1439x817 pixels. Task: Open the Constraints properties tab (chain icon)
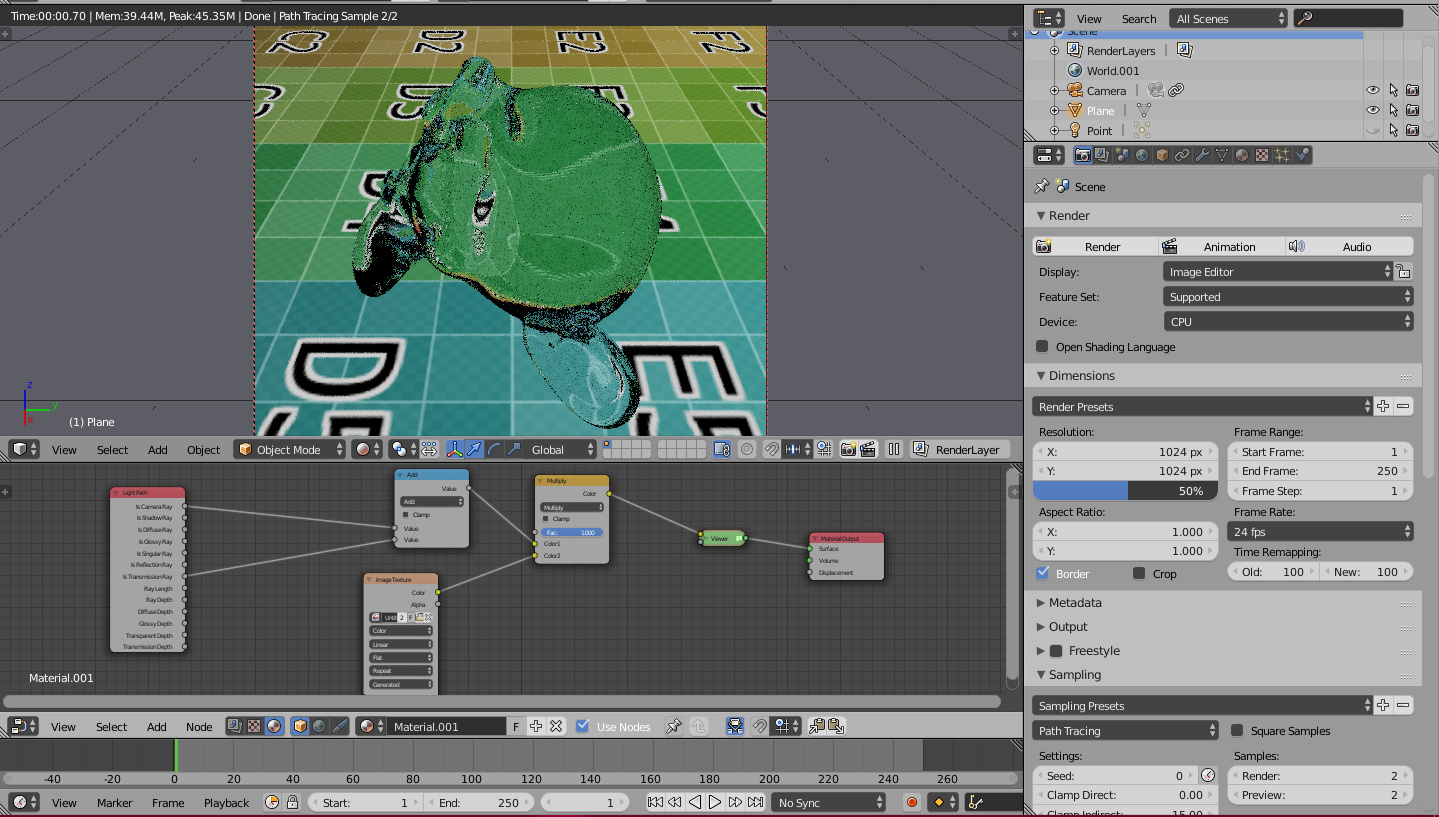pyautogui.click(x=1181, y=155)
